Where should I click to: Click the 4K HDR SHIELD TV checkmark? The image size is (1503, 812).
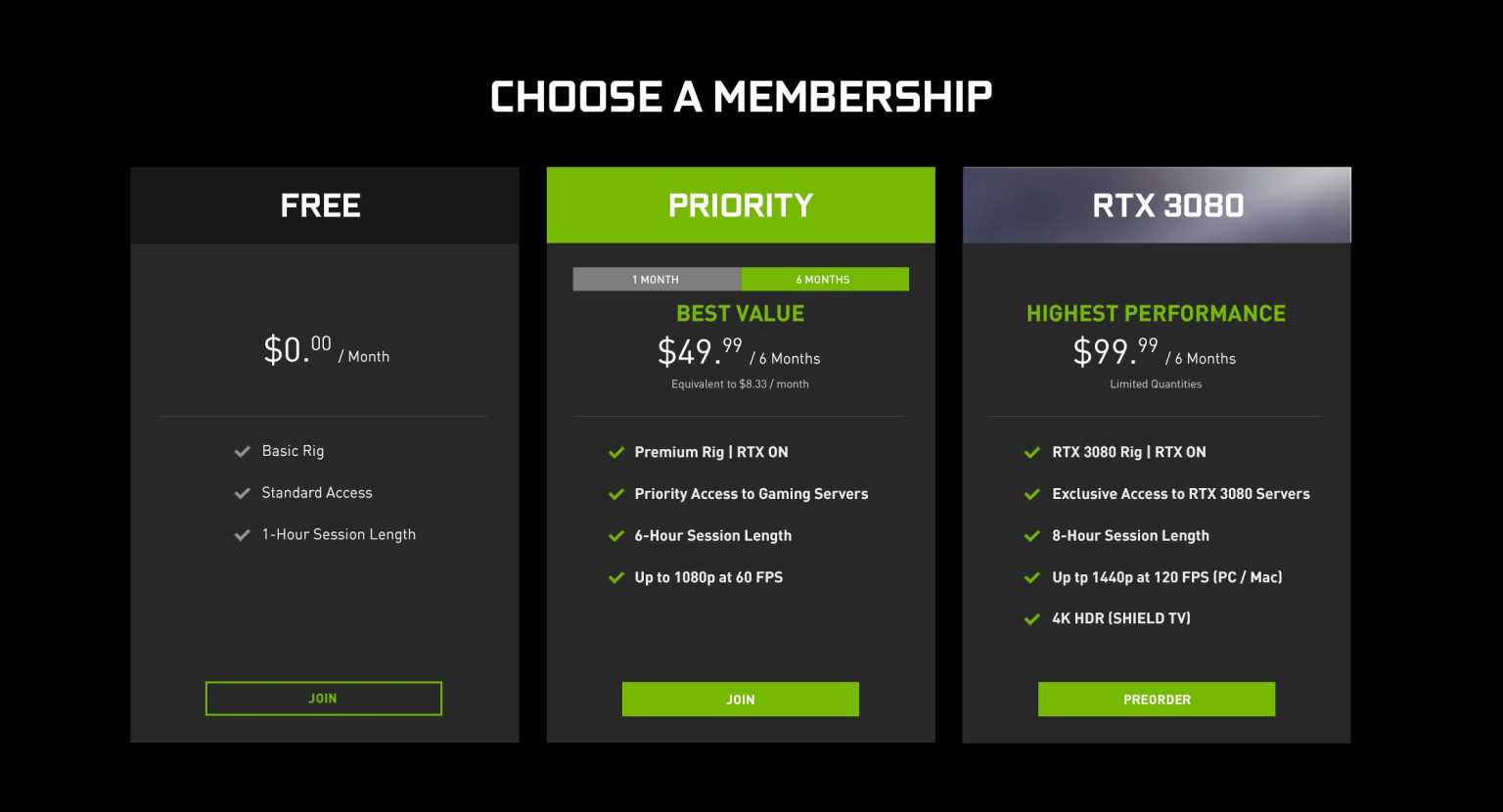[1032, 618]
